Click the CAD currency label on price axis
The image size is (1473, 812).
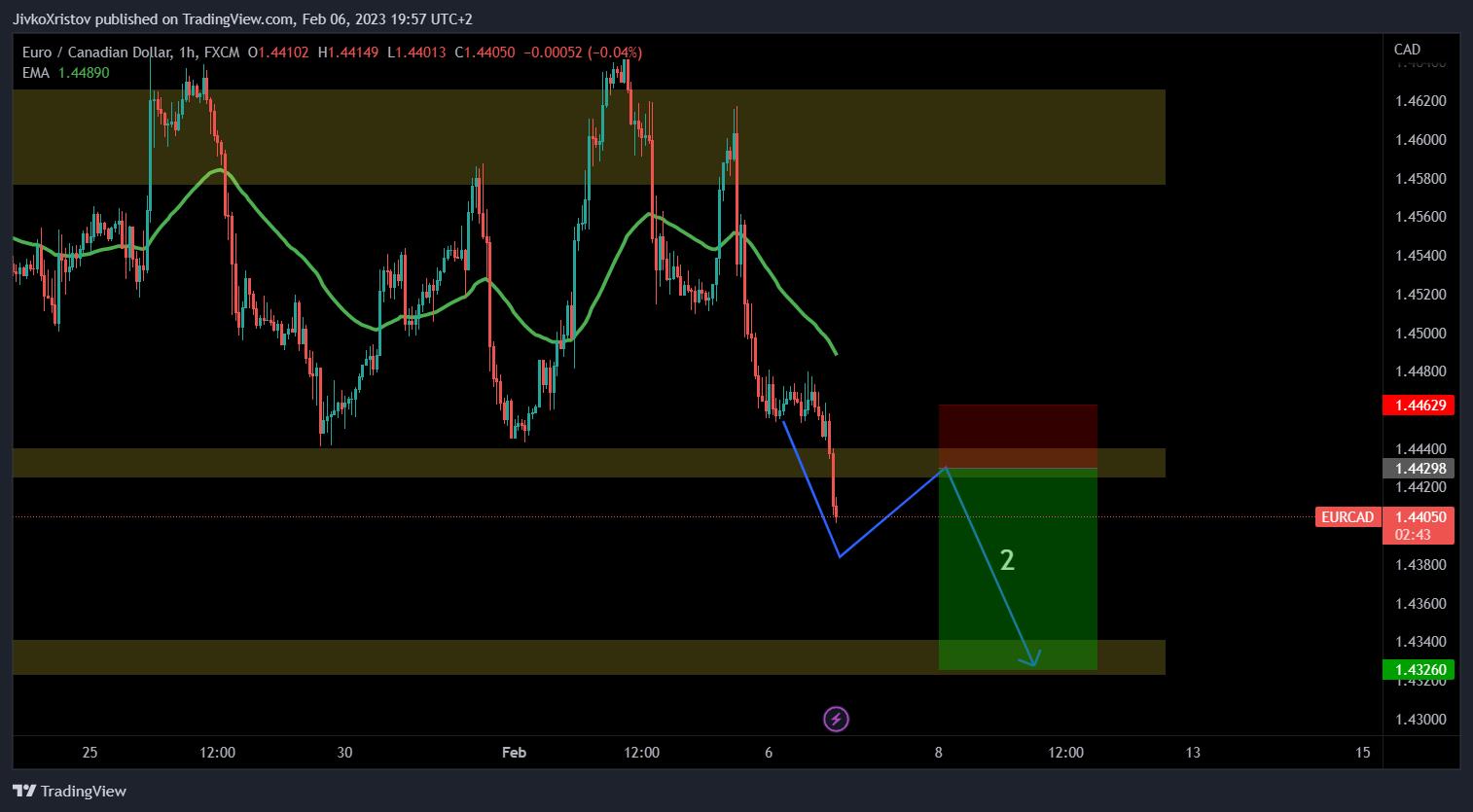pyautogui.click(x=1407, y=50)
